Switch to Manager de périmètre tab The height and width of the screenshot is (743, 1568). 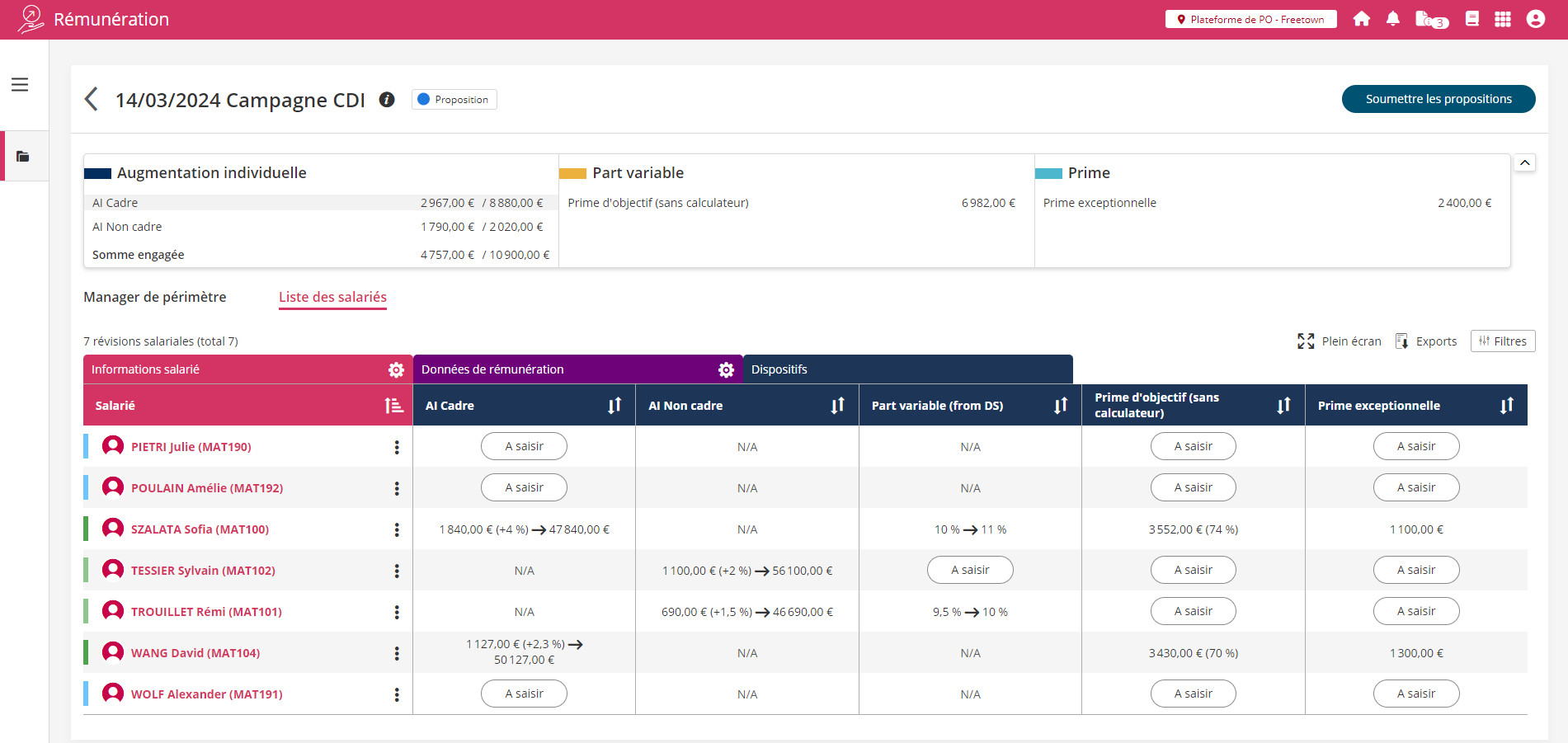coord(155,297)
